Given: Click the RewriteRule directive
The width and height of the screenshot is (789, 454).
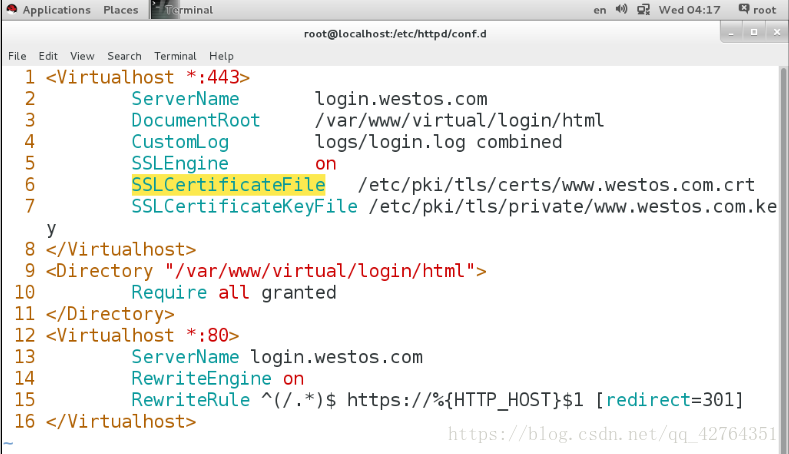Looking at the screenshot, I should click(191, 400).
